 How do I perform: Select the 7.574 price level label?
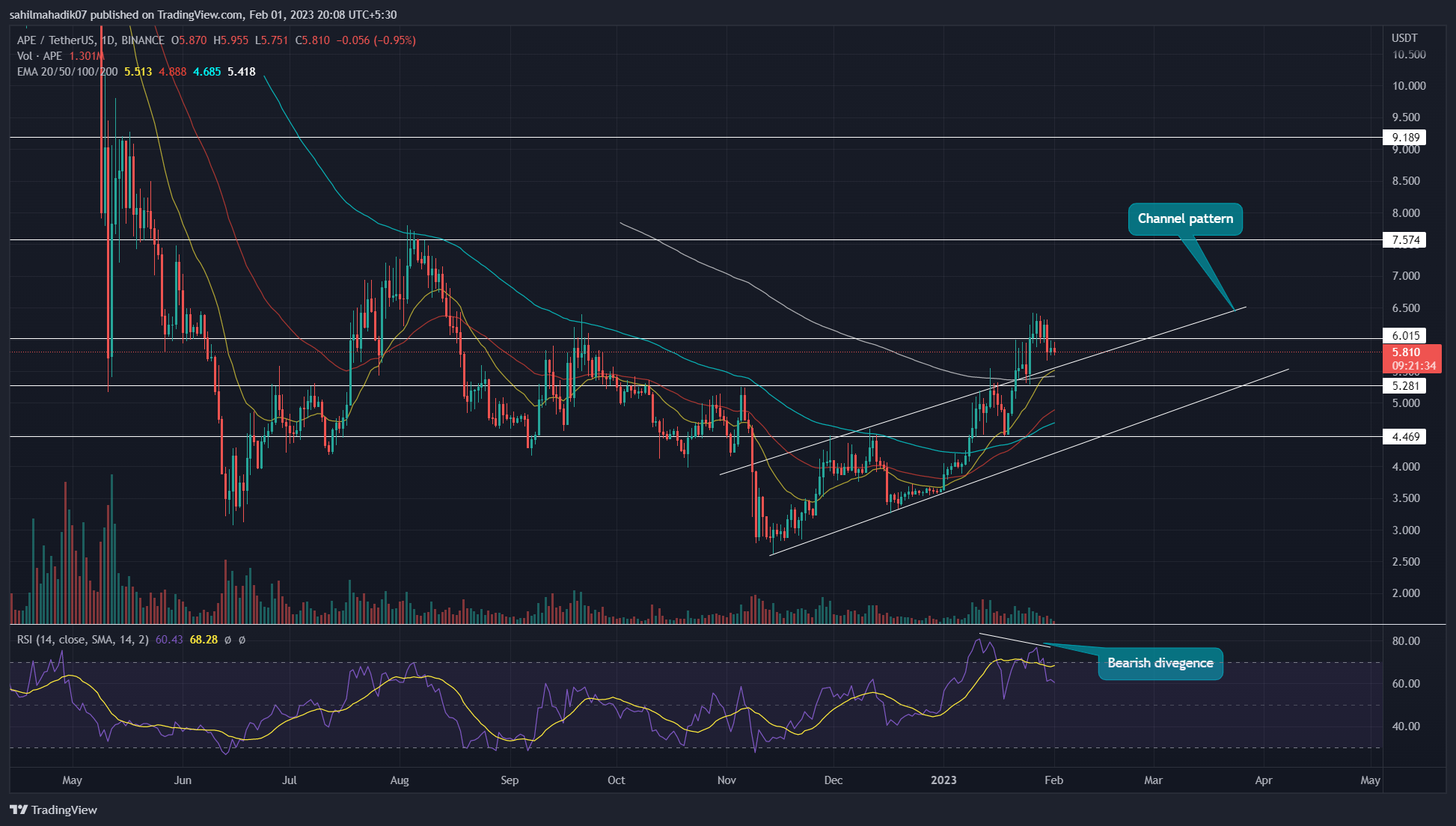pos(1404,239)
